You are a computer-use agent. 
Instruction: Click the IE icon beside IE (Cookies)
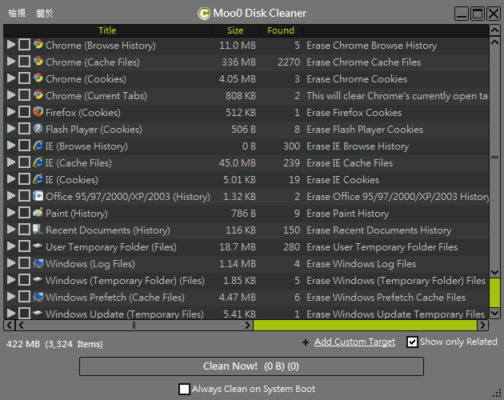(x=38, y=179)
